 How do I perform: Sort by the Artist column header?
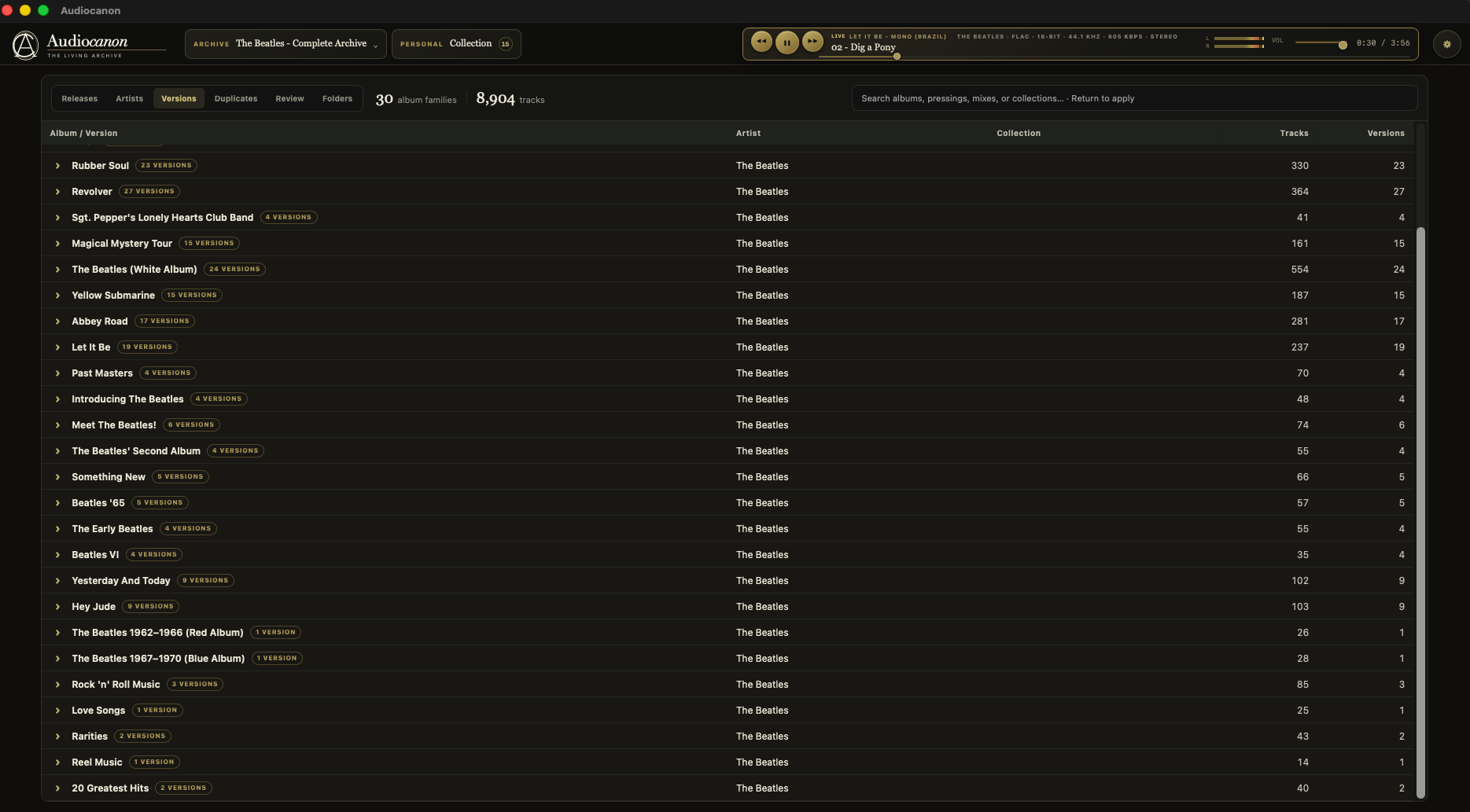pos(748,134)
